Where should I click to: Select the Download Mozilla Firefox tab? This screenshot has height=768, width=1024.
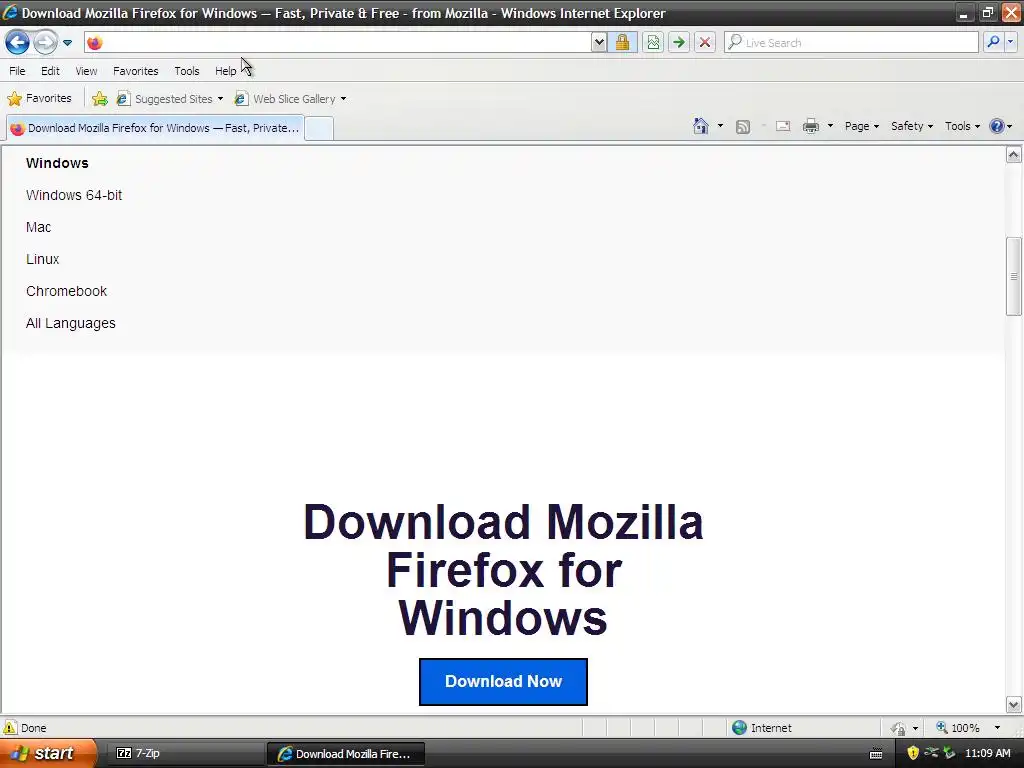(x=155, y=128)
